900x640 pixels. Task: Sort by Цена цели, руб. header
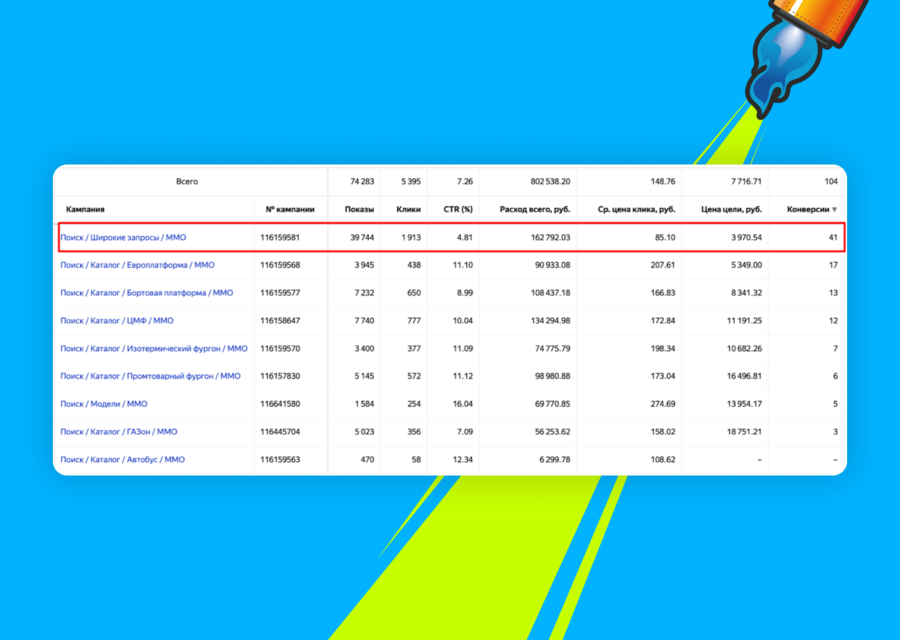(731, 210)
